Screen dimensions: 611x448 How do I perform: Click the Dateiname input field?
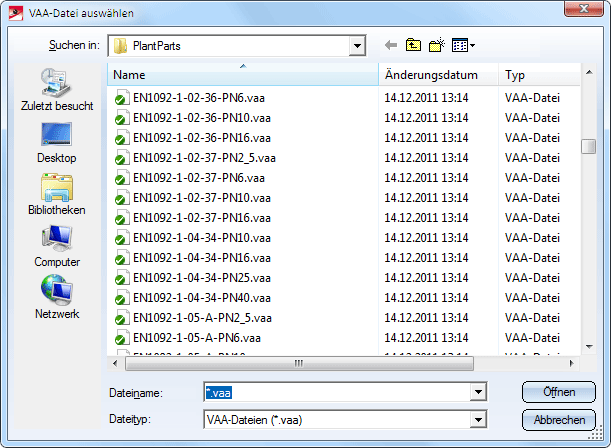tap(337, 392)
